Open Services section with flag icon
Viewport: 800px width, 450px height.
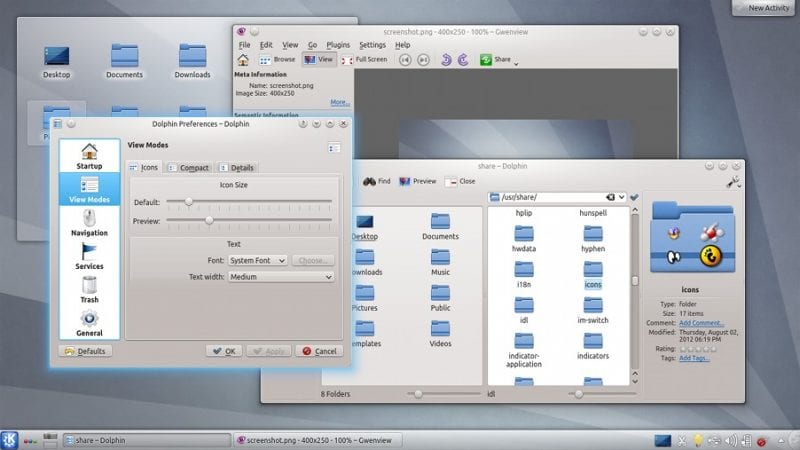coord(89,256)
